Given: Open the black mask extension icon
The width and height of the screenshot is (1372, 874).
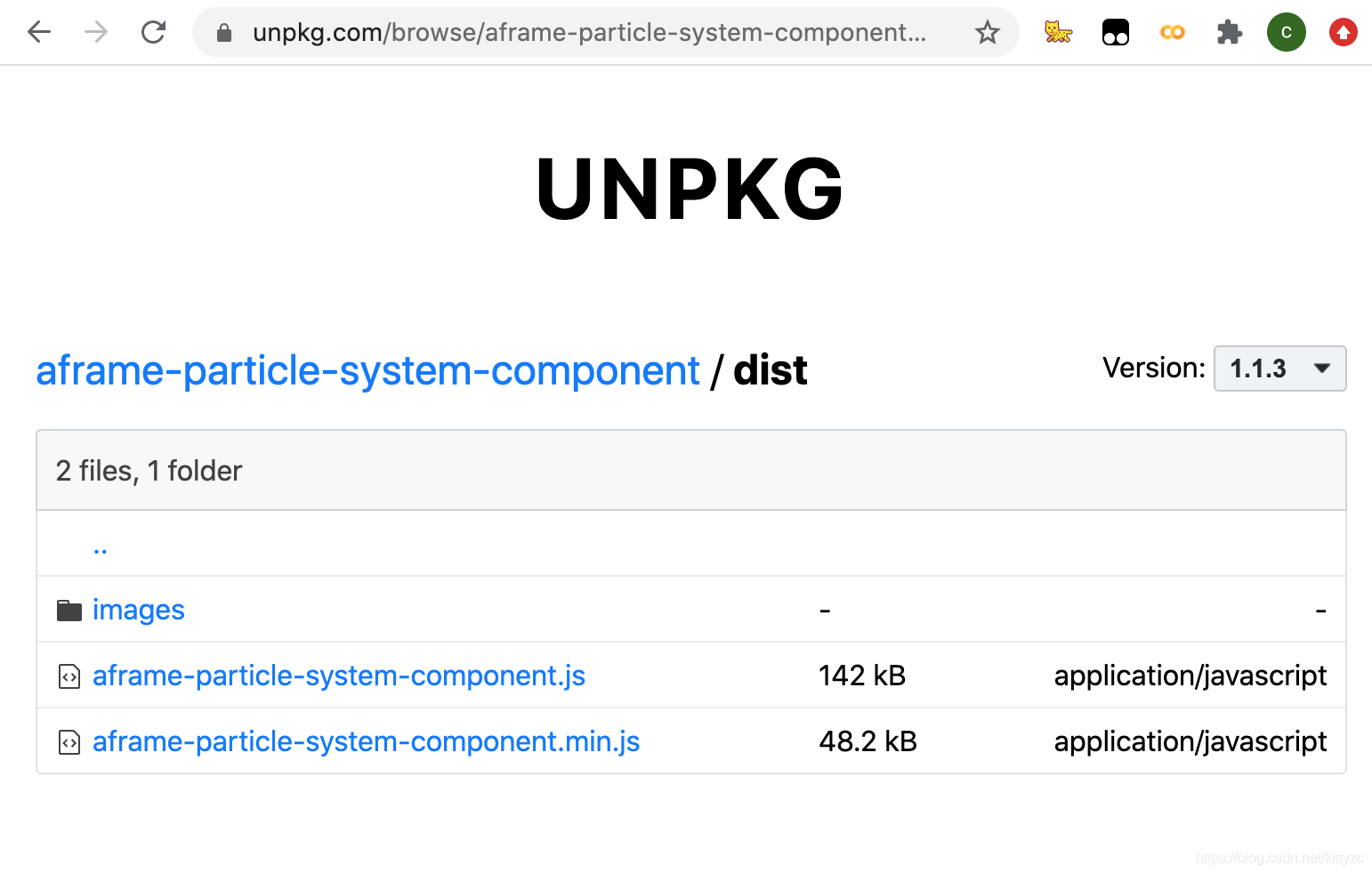Looking at the screenshot, I should click(1115, 33).
